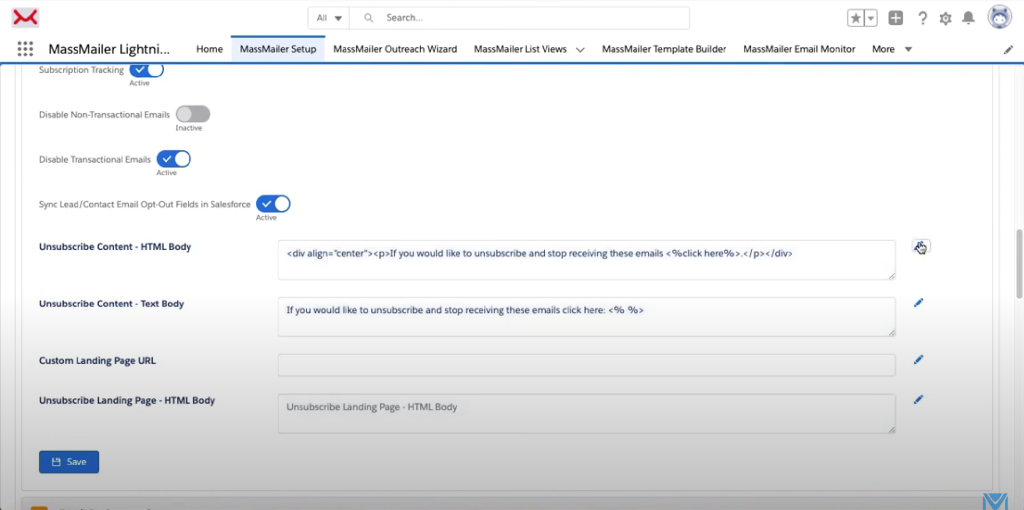Click the Save button
This screenshot has height=510, width=1024.
click(x=69, y=462)
